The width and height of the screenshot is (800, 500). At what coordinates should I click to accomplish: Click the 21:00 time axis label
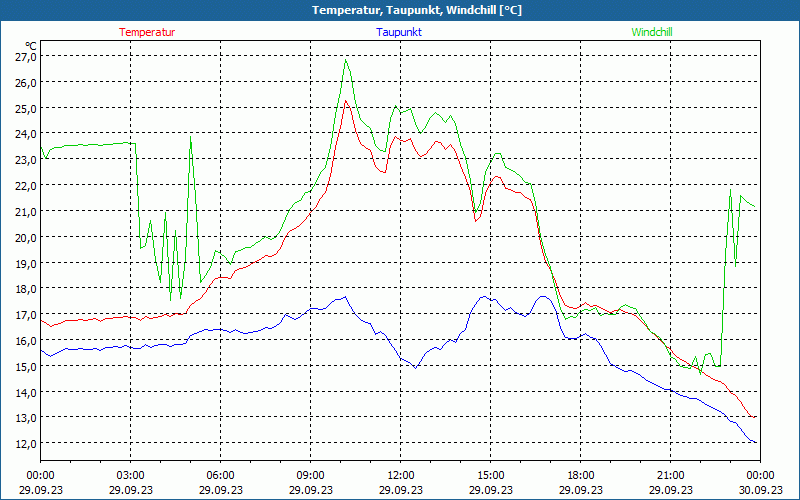pos(670,476)
